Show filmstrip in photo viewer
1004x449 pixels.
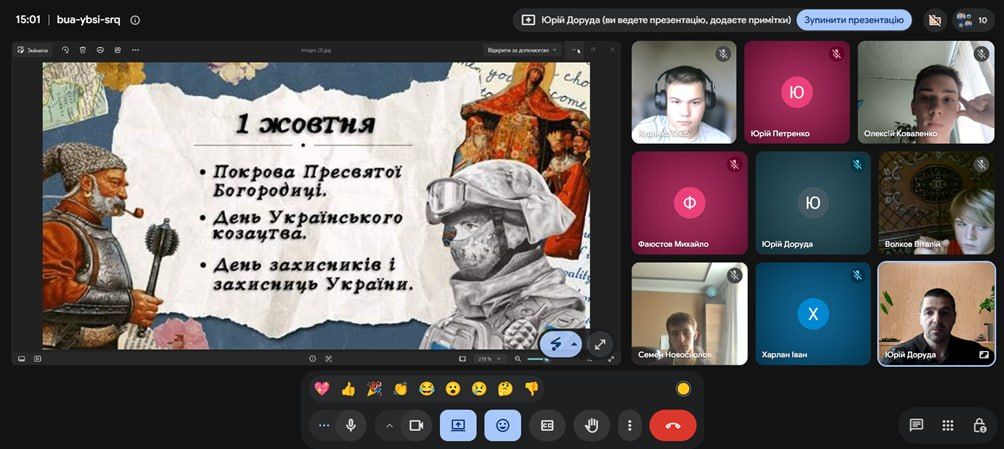(x=21, y=359)
